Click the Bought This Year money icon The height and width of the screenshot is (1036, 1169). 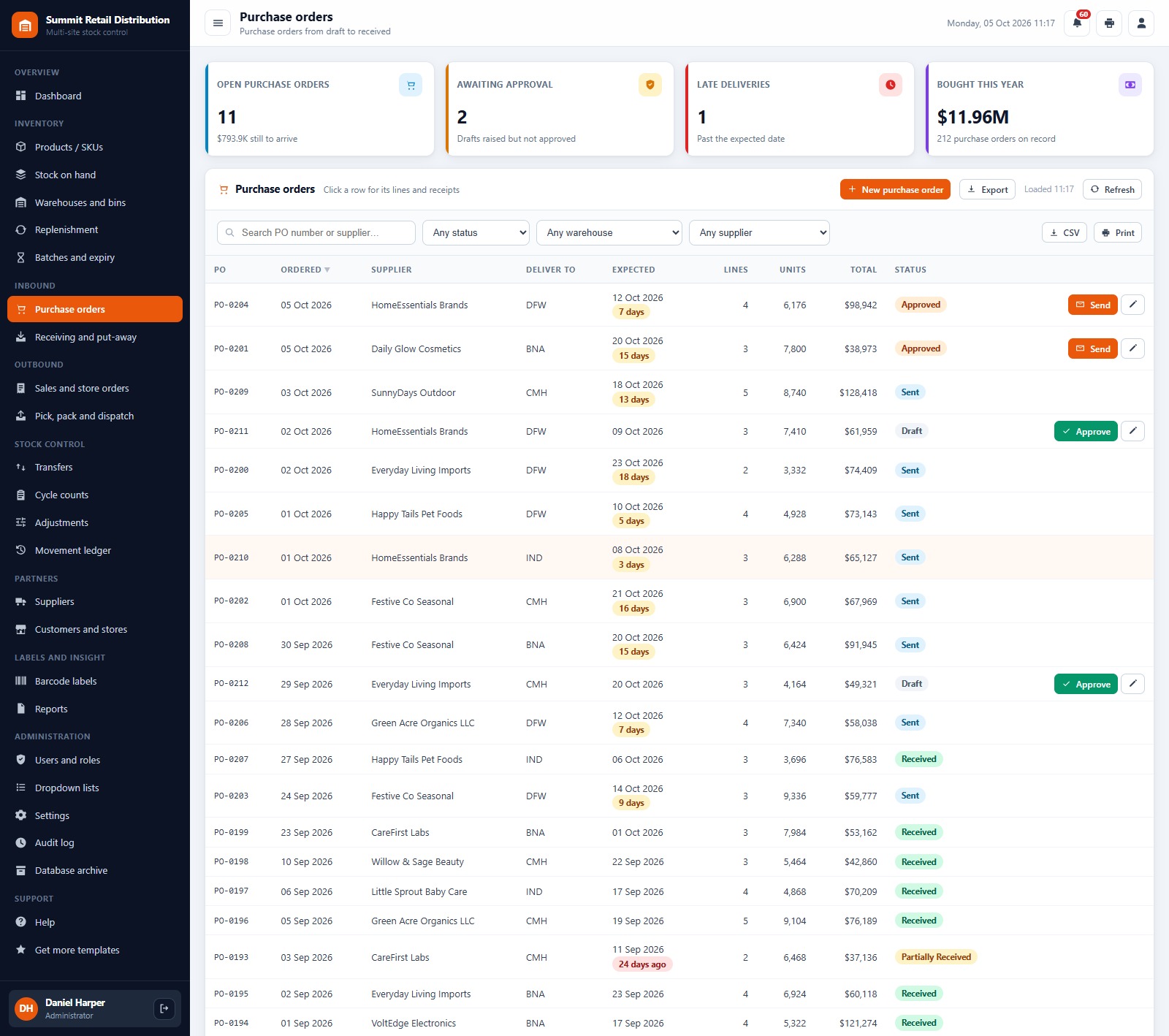point(1130,85)
